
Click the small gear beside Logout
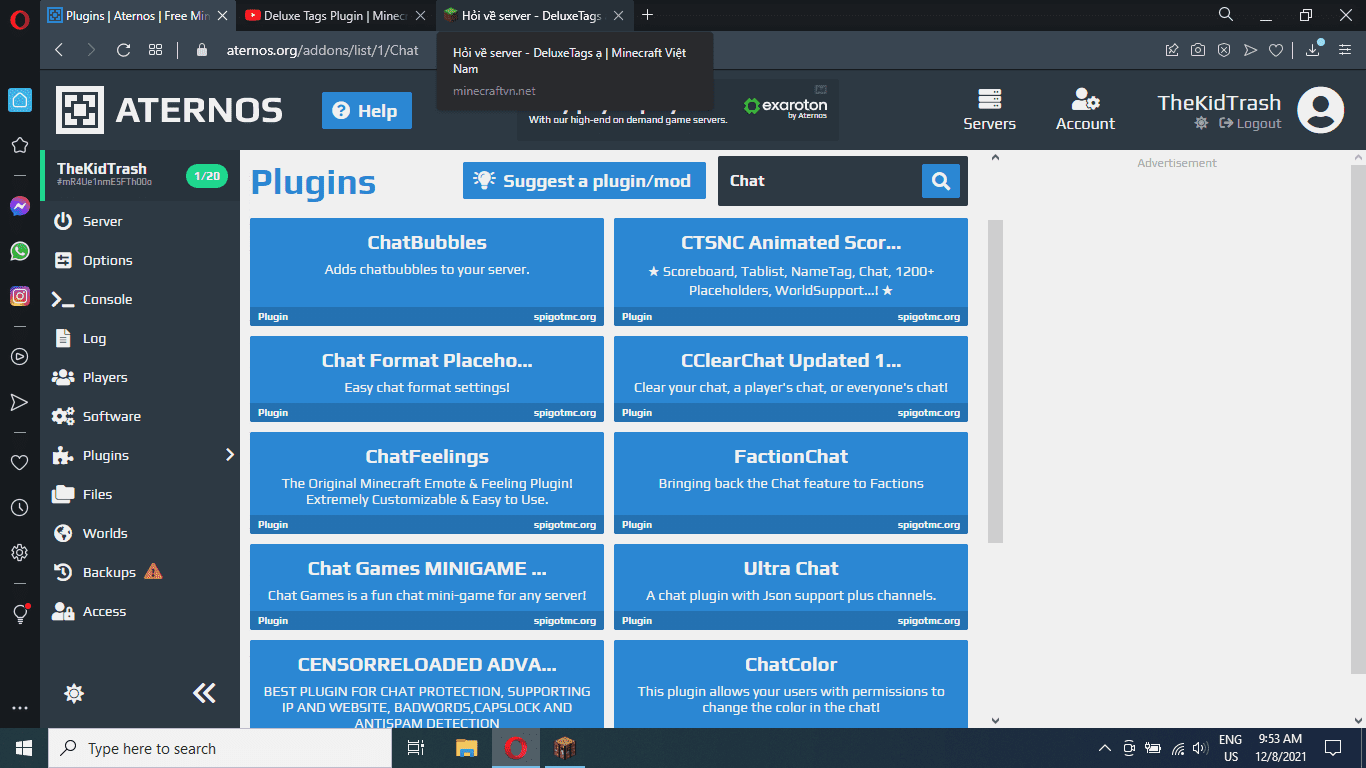click(1201, 123)
